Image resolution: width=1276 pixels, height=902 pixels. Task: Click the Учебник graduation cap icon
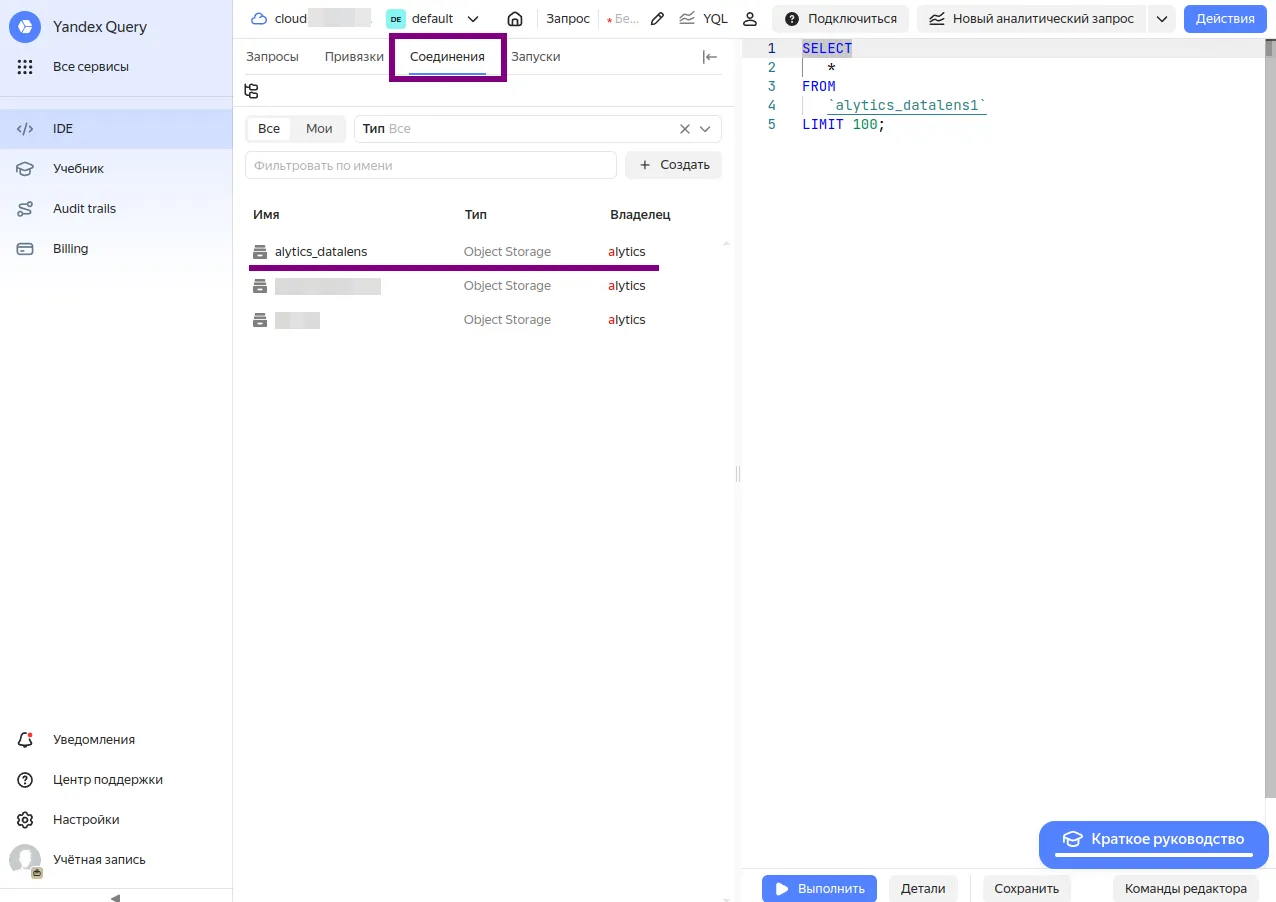(x=25, y=169)
